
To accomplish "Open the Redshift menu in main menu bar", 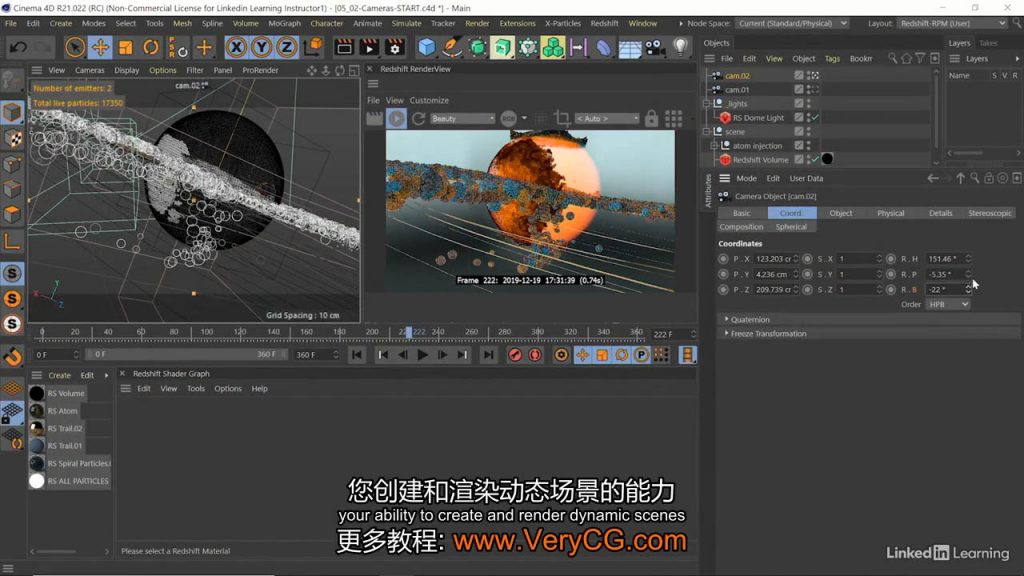I will pos(604,24).
